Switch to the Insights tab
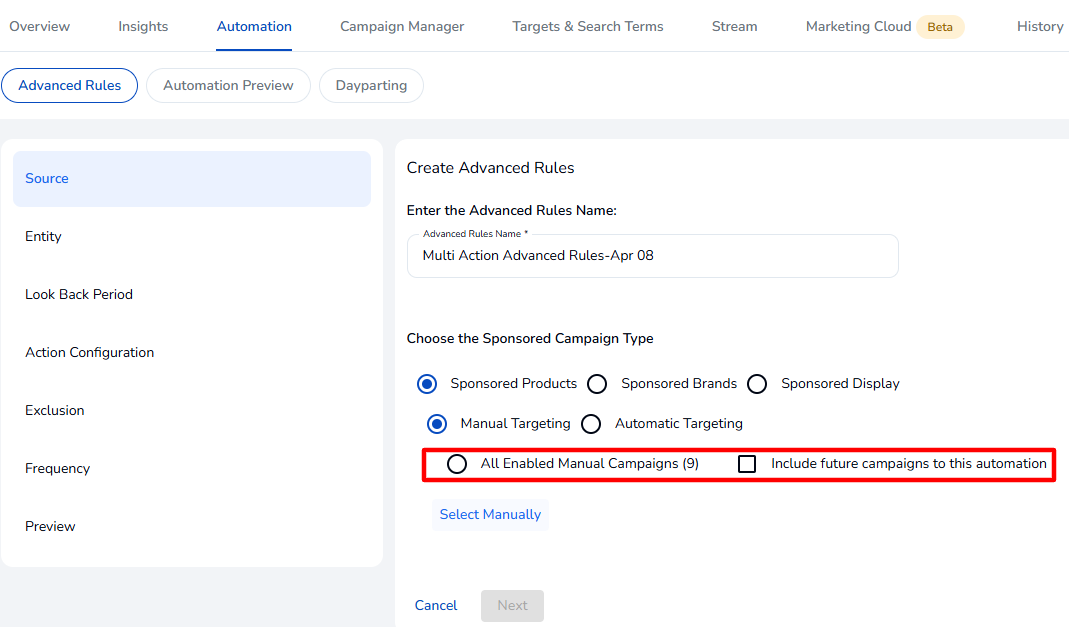Screen dimensions: 1069x627 coord(143,26)
